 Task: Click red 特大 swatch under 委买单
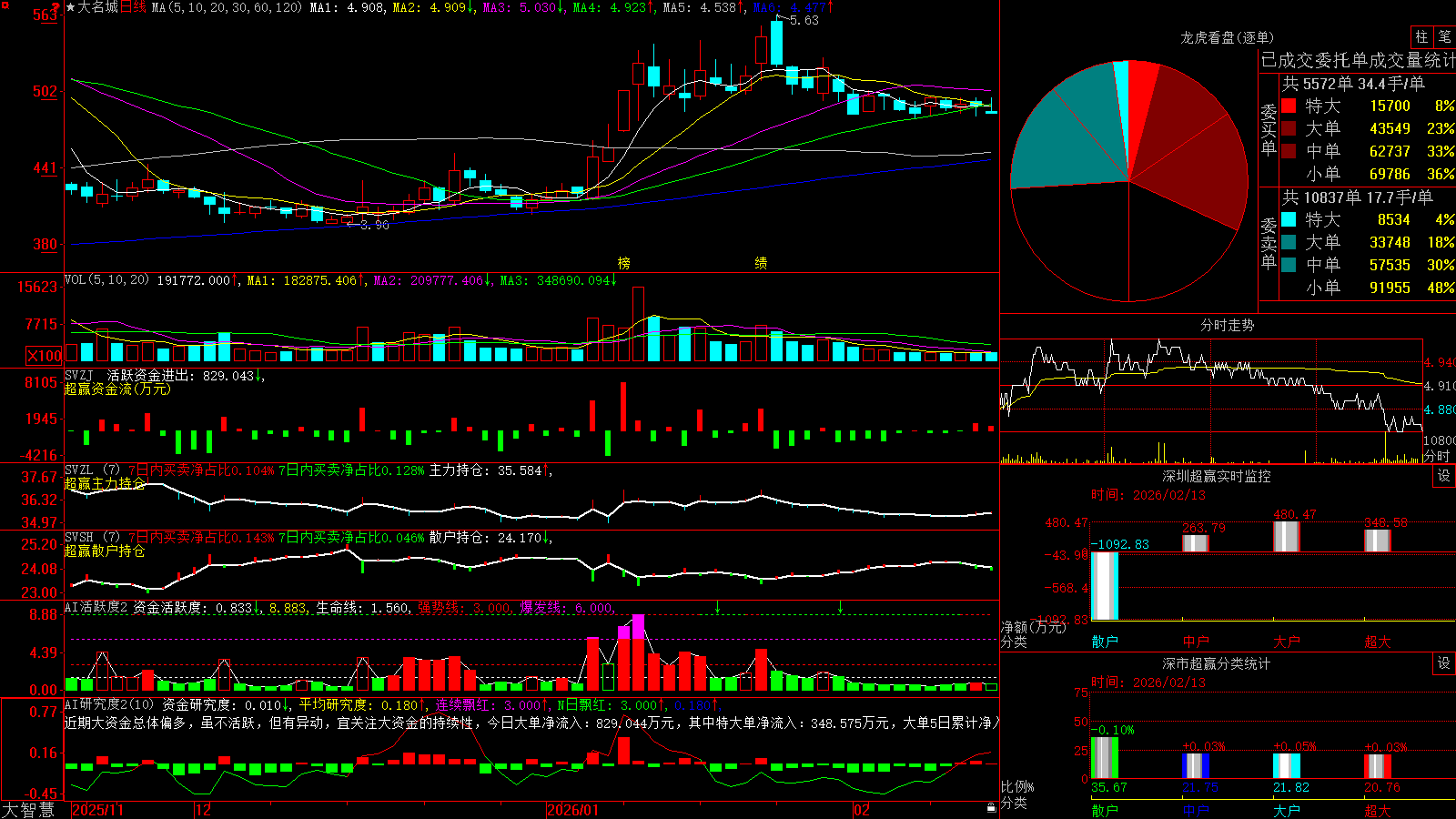coord(1289,106)
